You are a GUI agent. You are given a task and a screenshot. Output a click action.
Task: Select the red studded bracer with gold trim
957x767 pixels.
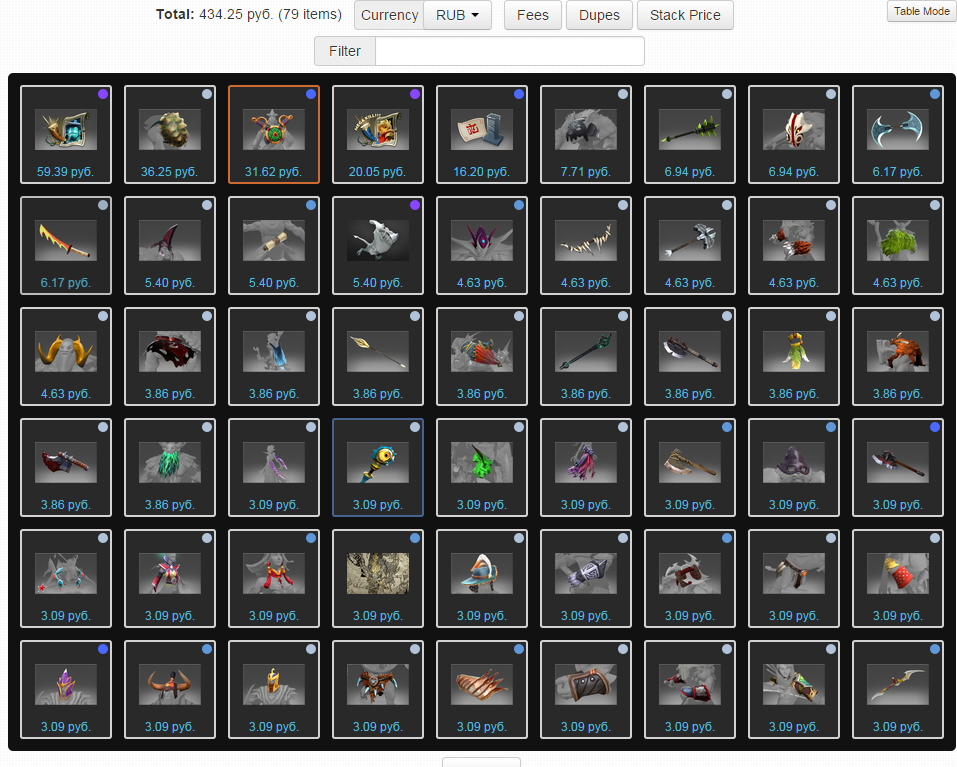click(898, 578)
